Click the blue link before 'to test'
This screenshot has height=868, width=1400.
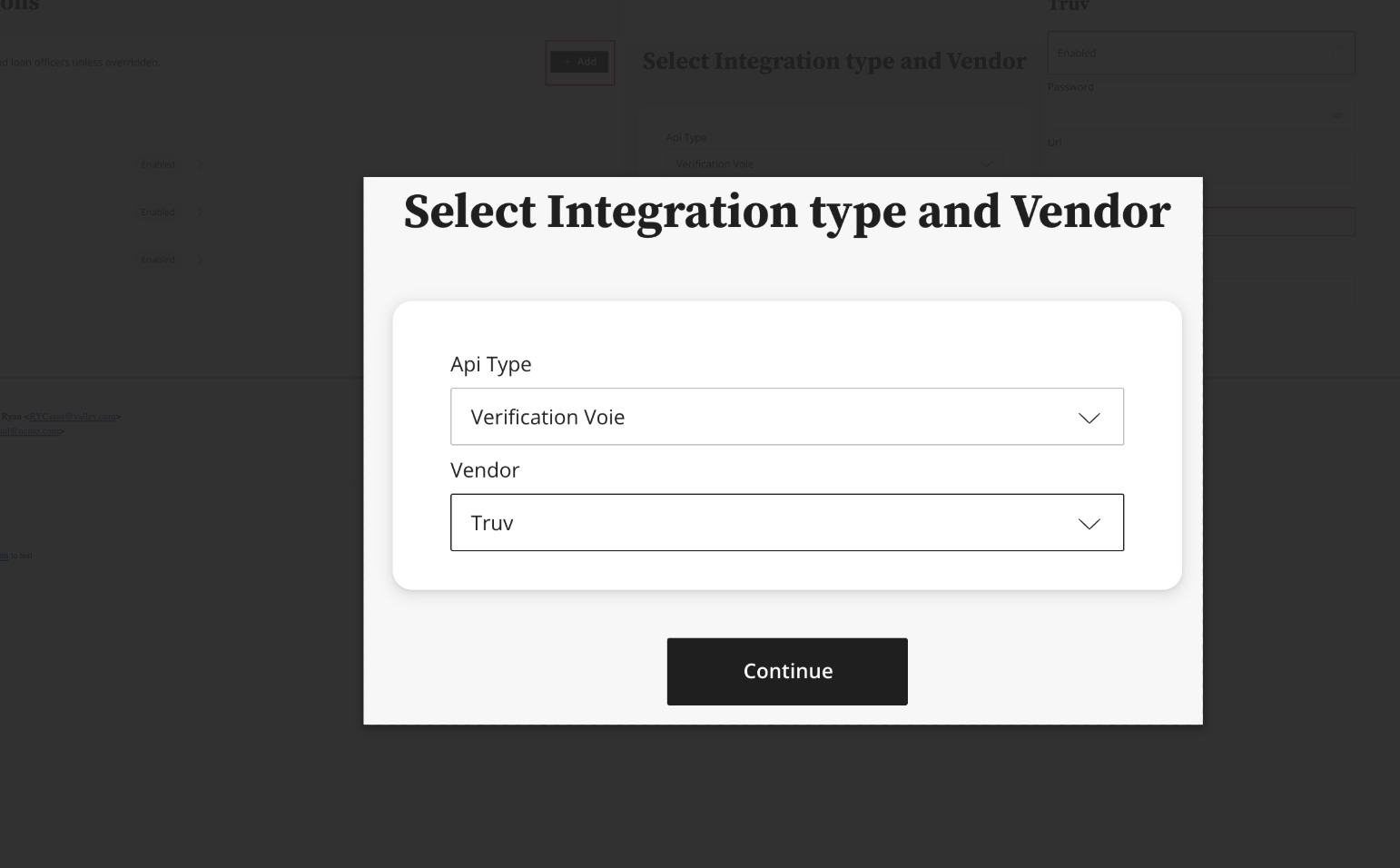point(4,556)
